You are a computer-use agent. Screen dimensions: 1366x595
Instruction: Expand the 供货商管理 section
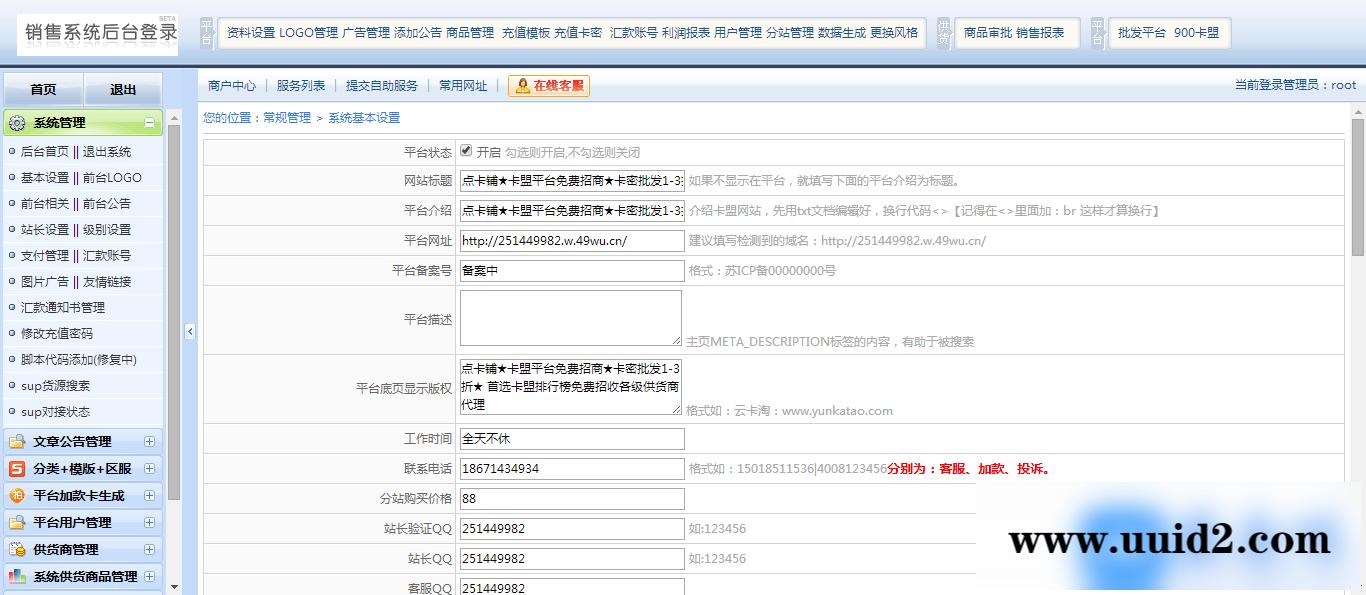click(150, 548)
